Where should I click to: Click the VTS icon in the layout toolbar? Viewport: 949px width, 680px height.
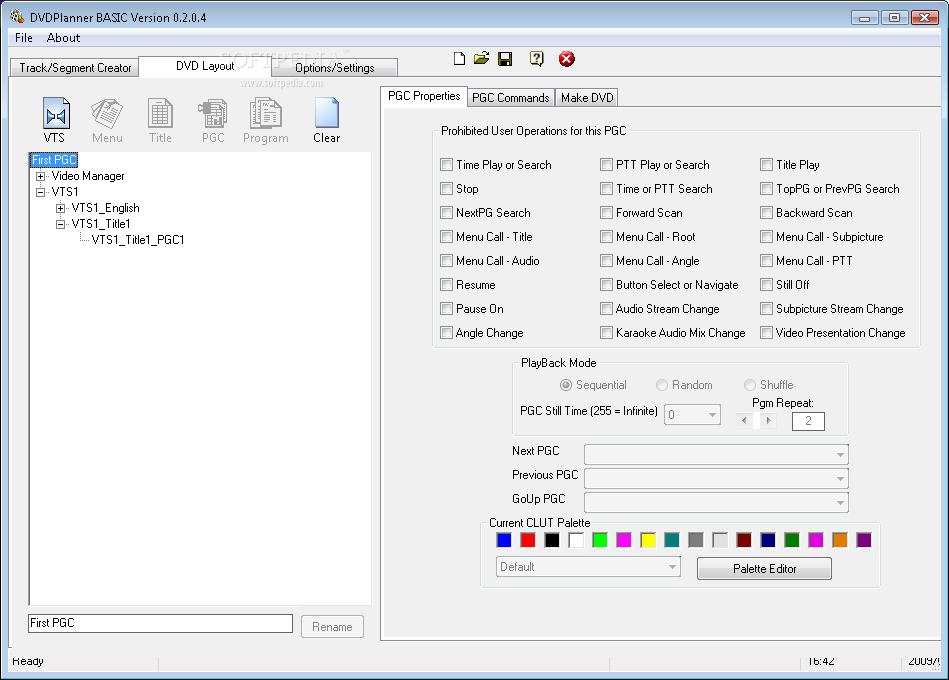tap(56, 120)
